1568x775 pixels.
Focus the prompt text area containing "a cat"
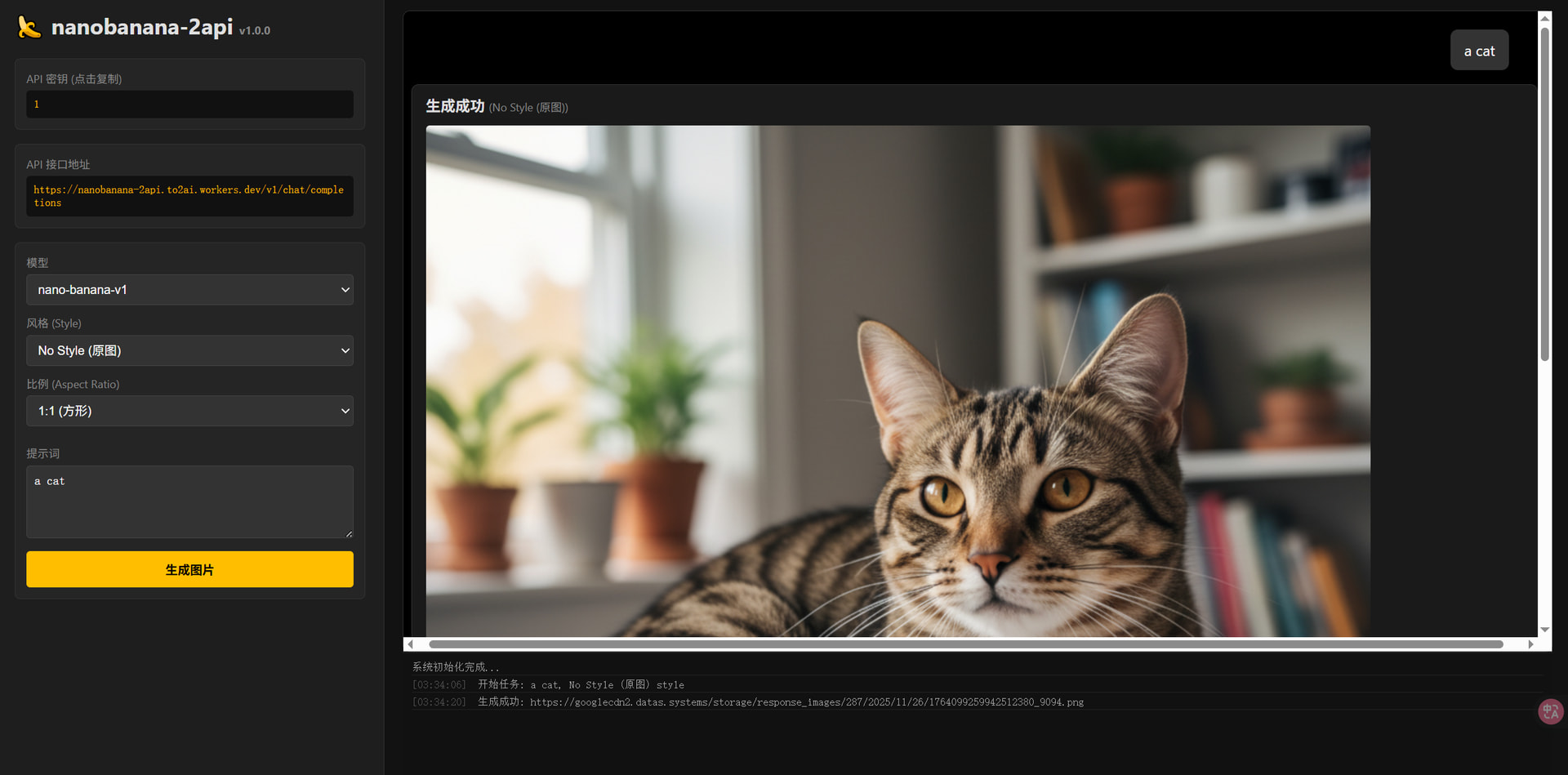pyautogui.click(x=189, y=501)
